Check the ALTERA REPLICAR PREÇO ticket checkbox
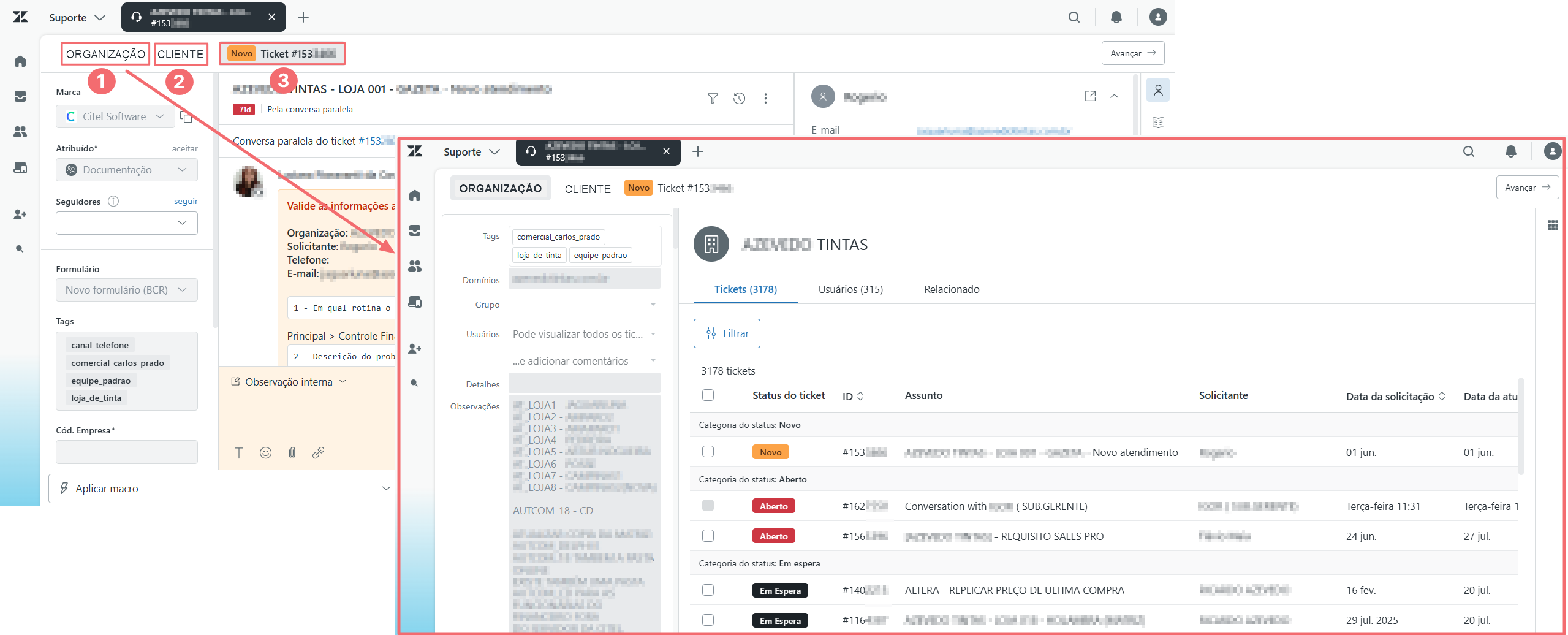Viewport: 1568px width, 635px height. point(708,590)
